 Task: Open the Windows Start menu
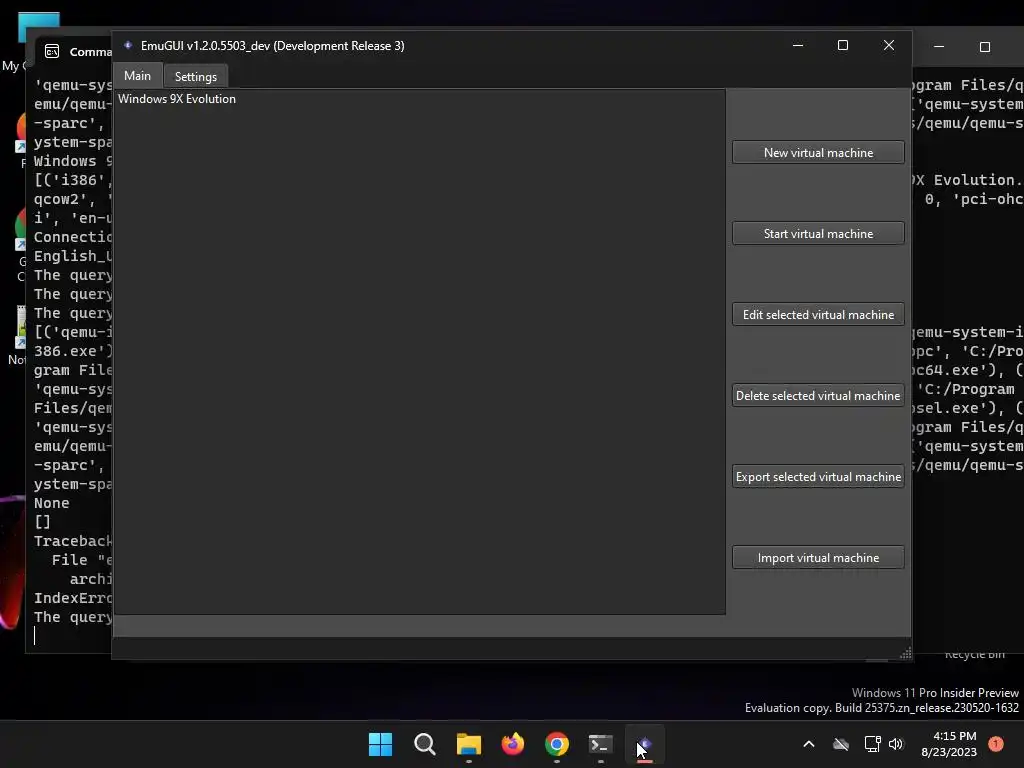(x=380, y=744)
